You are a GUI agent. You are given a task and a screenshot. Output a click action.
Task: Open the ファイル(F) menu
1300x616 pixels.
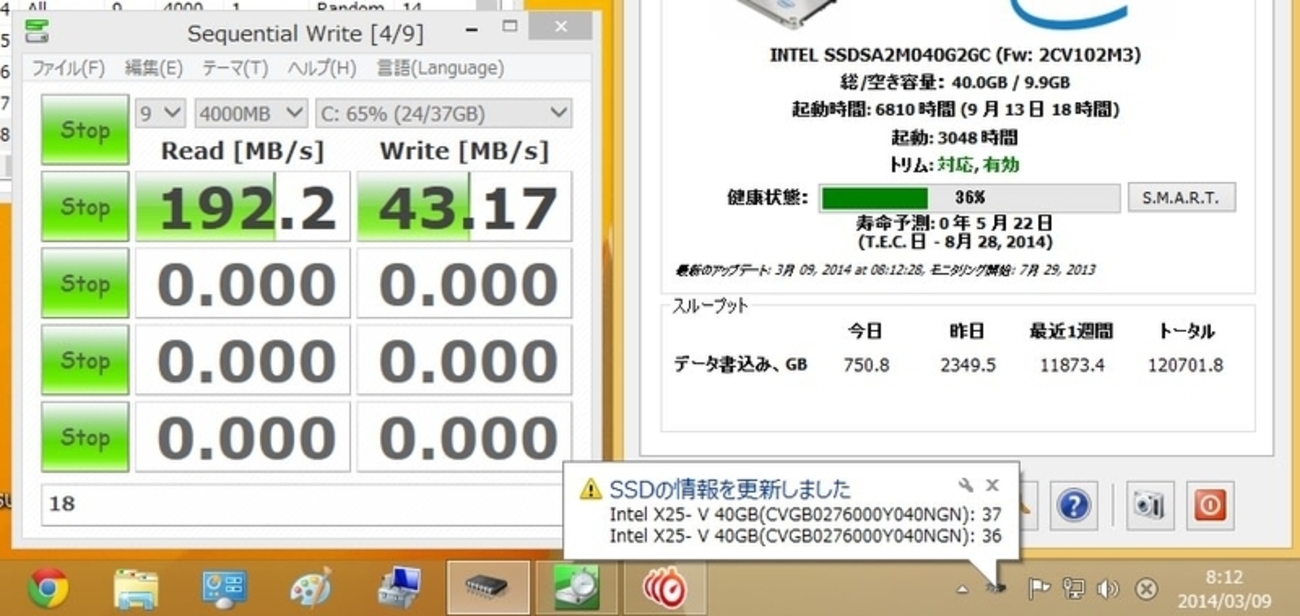pyautogui.click(x=68, y=68)
